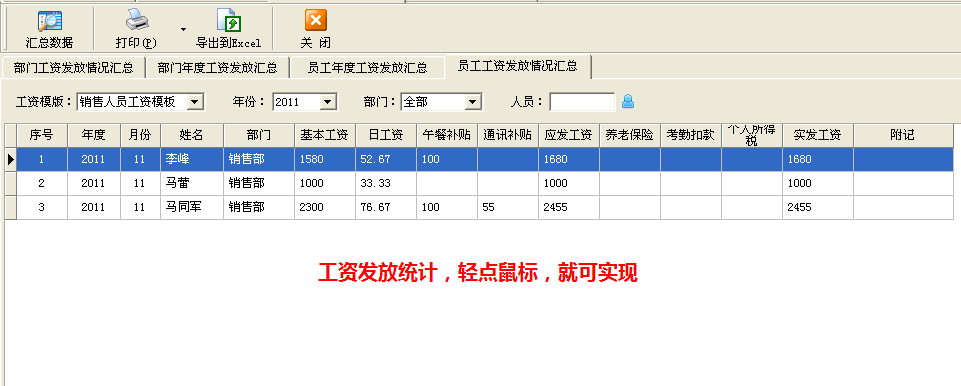Screen dimensions: 961x386
Task: Expand the 工资模版 template dropdown
Action: 195,102
